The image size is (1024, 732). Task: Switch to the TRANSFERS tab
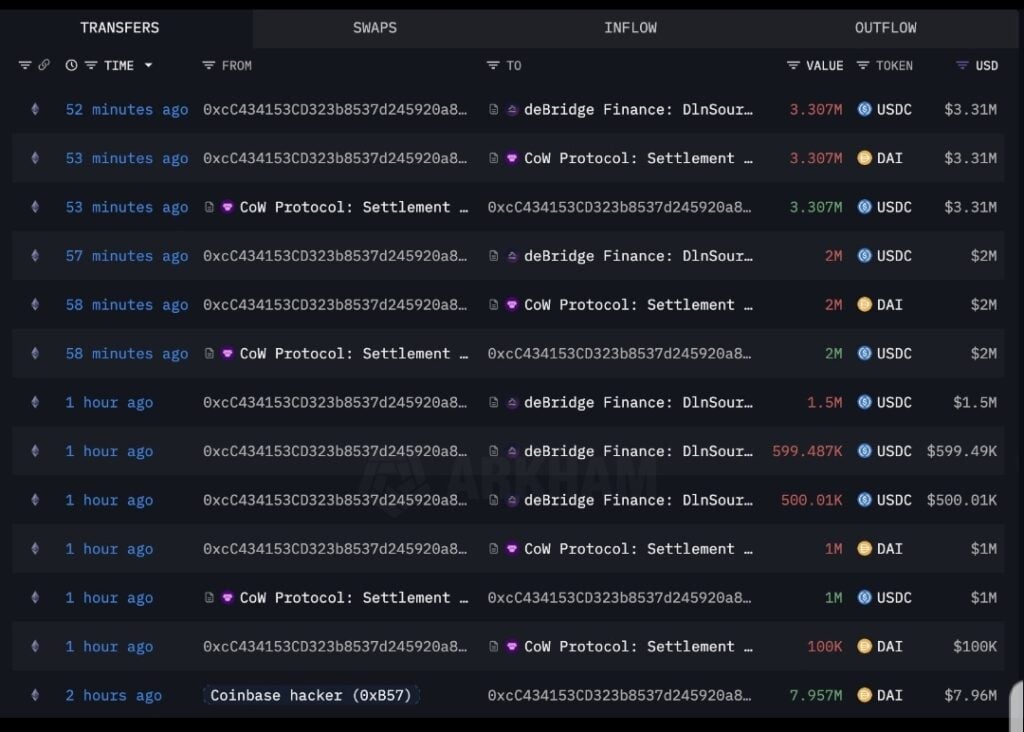120,27
